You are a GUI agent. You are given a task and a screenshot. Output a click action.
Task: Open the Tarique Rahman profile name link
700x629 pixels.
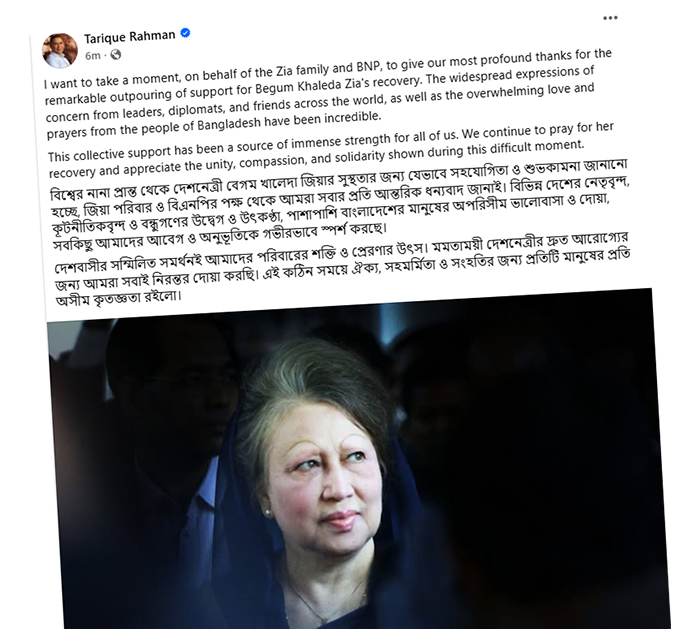129,37
